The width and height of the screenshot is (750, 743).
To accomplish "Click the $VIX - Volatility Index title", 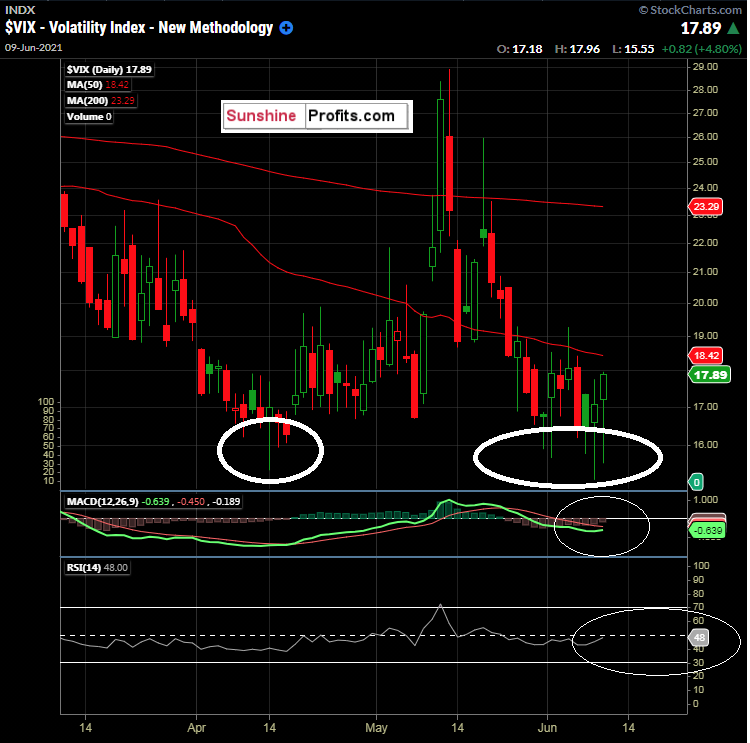I will tap(139, 28).
